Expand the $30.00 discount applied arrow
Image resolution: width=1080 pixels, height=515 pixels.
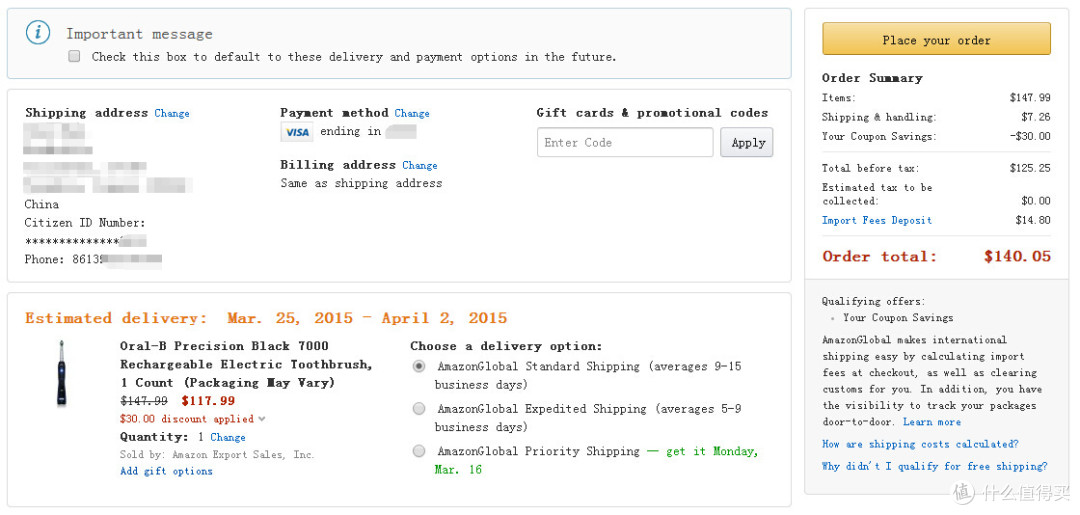click(262, 419)
